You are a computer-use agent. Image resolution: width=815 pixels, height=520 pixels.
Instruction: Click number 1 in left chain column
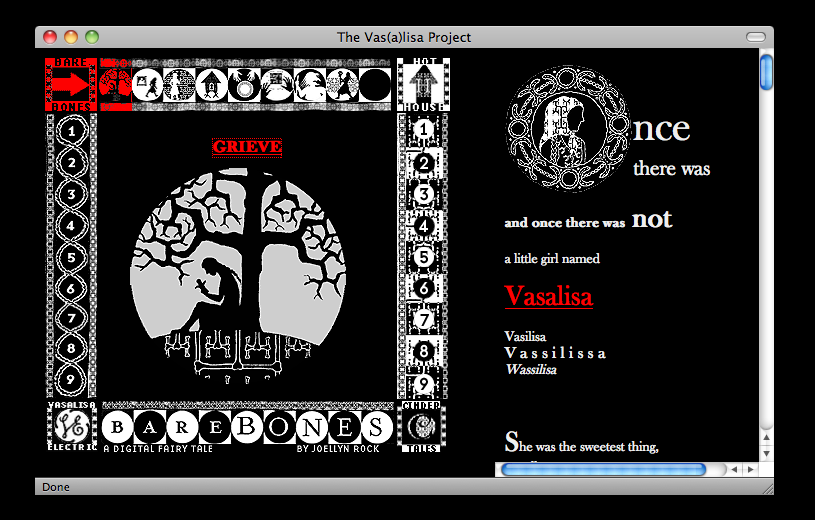(x=71, y=131)
